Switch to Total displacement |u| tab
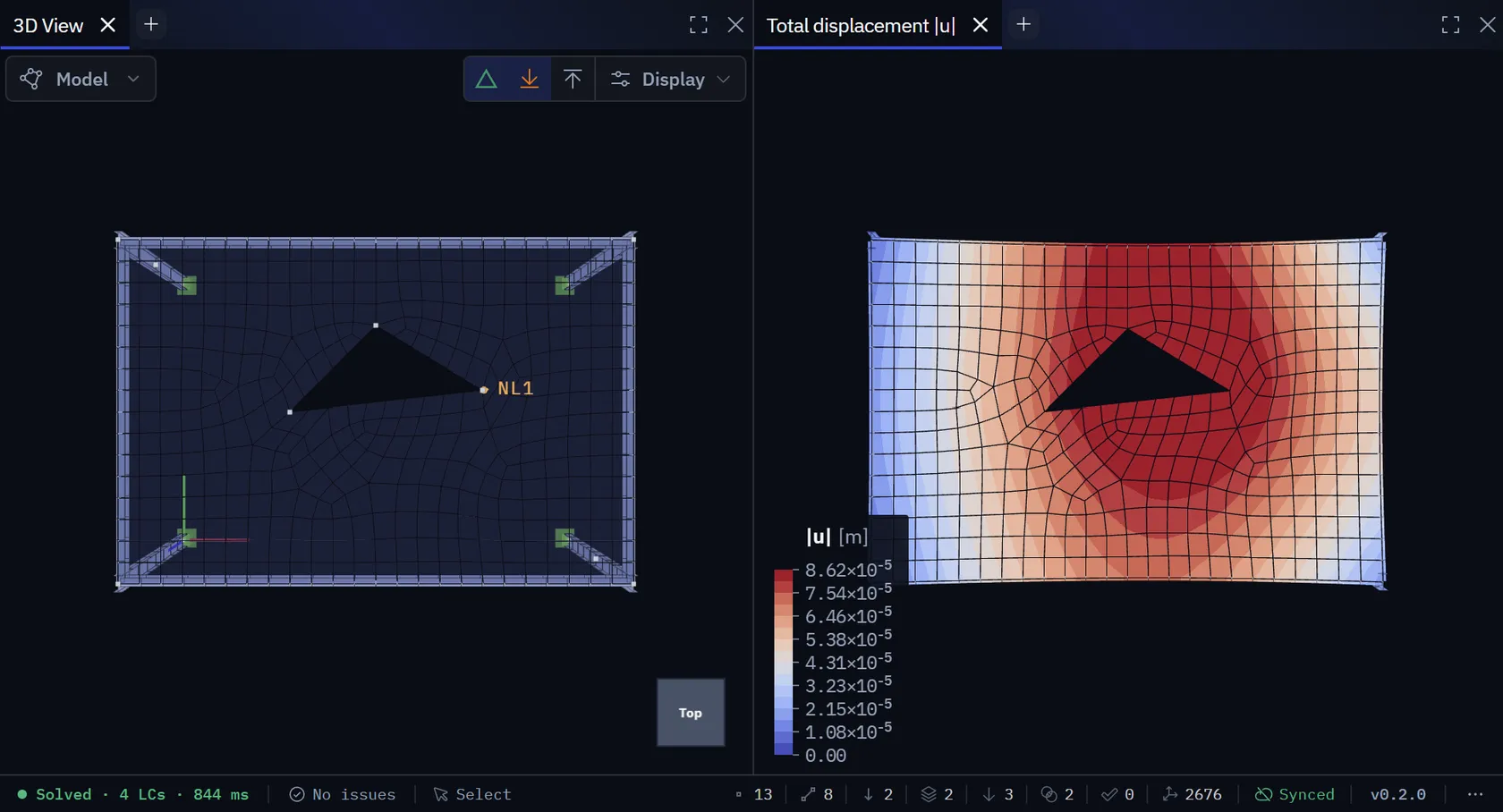This screenshot has height=812, width=1503. click(861, 25)
